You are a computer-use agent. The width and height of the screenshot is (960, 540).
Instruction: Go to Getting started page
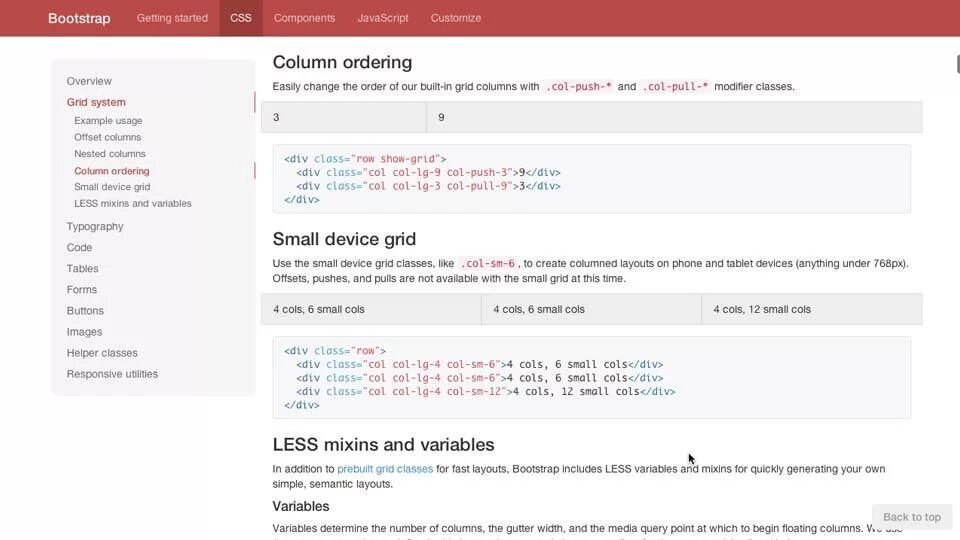click(x=172, y=18)
